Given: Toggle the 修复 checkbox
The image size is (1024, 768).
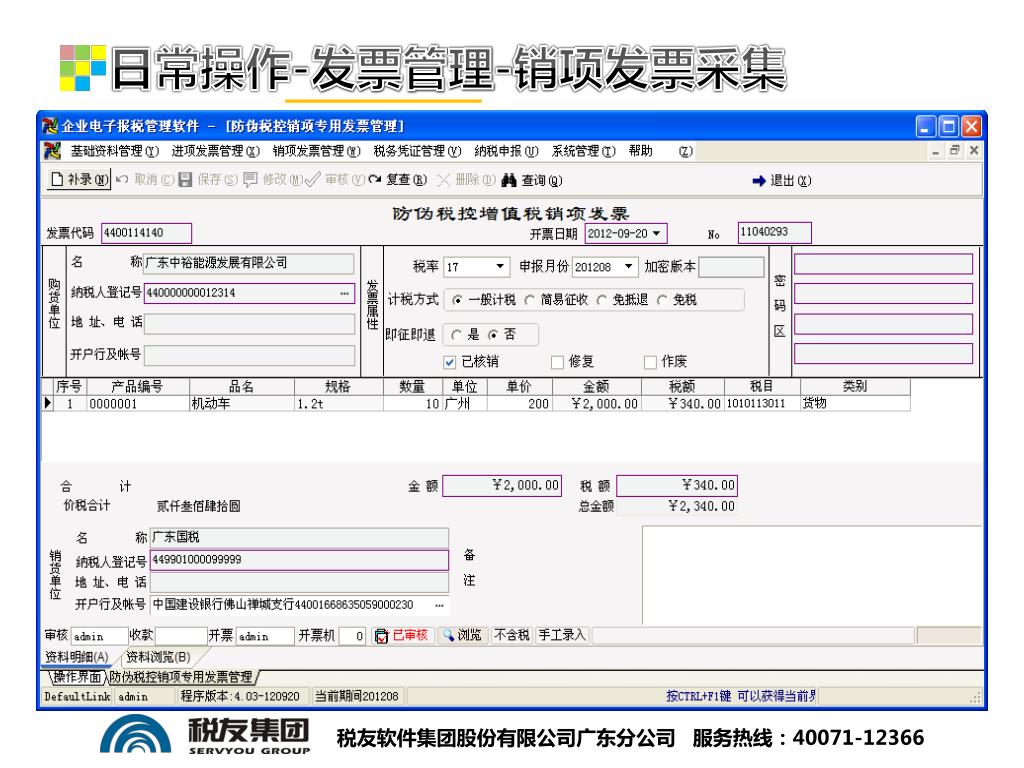Looking at the screenshot, I should [557, 362].
